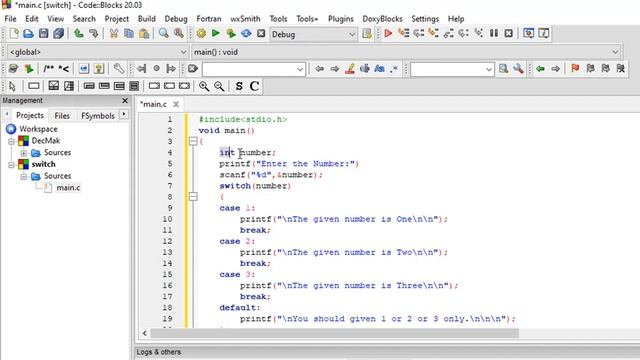The height and width of the screenshot is (360, 640).
Task: Collapse Sources folder under switch project
Action: 24,176
